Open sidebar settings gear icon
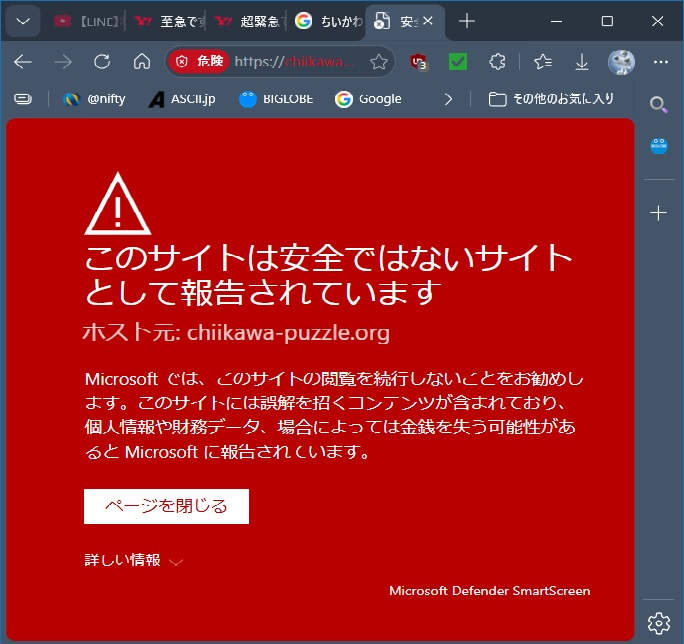The width and height of the screenshot is (684, 644). pos(659,623)
